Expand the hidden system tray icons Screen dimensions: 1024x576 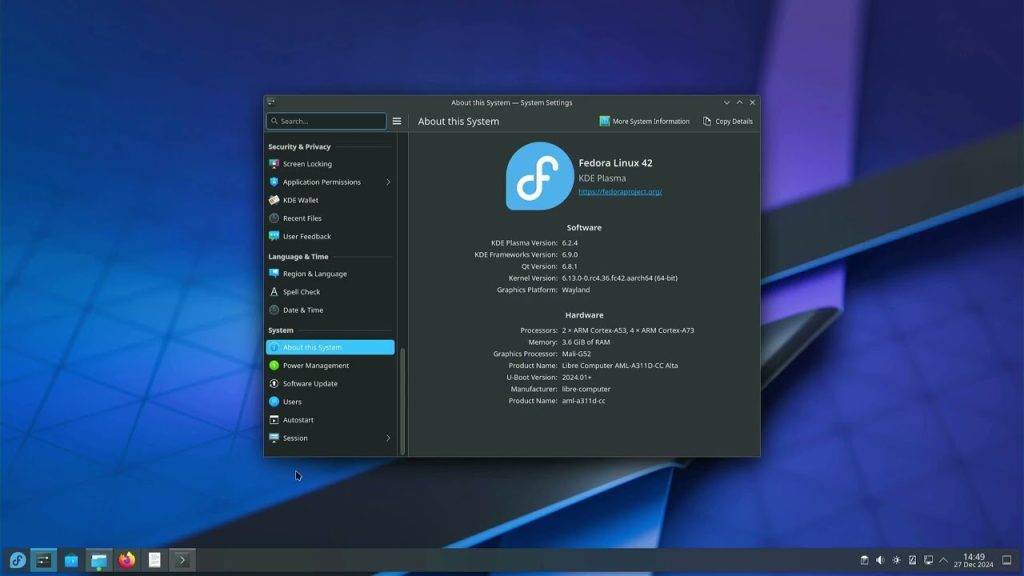(x=944, y=560)
